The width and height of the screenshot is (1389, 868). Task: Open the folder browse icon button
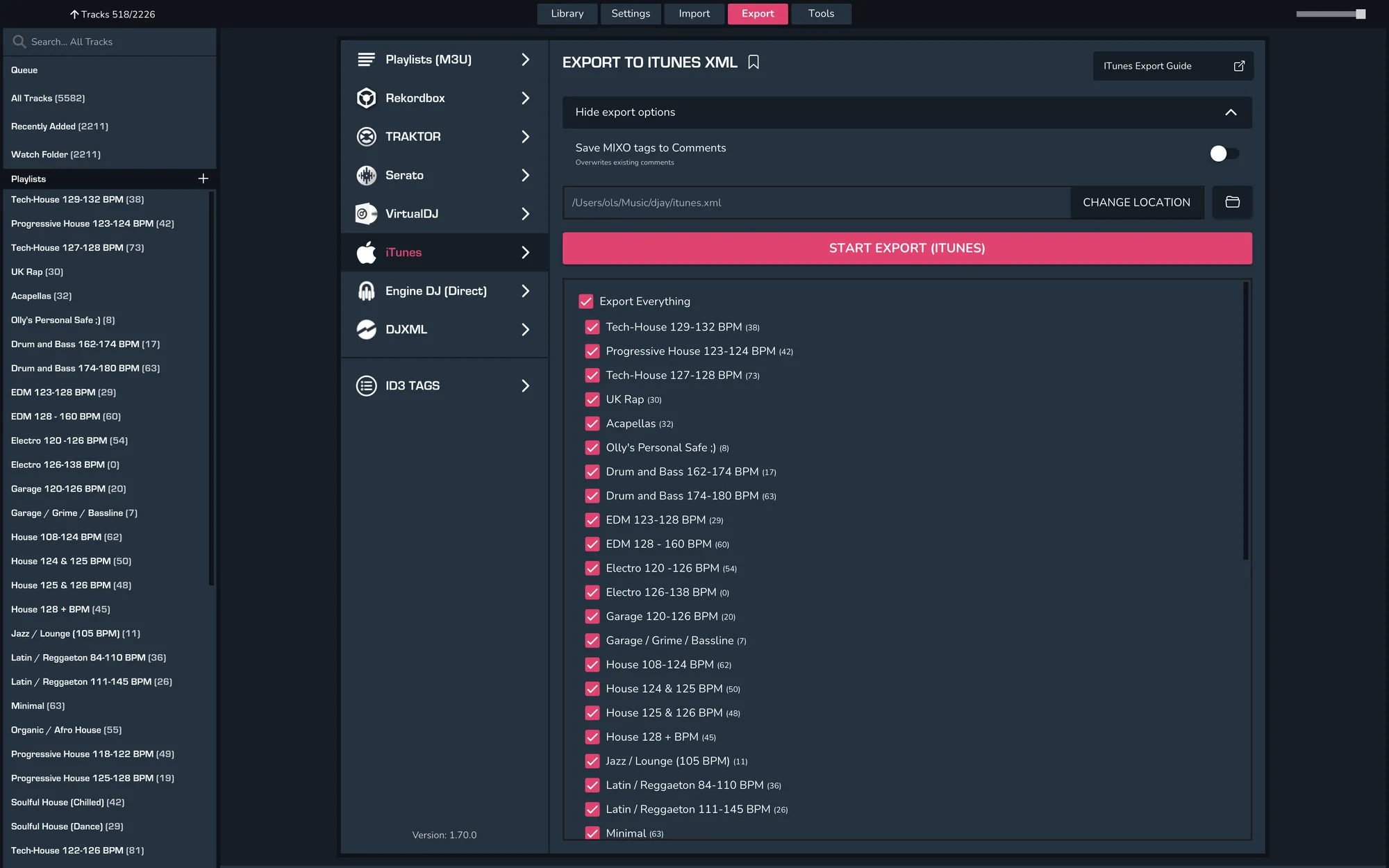(x=1232, y=202)
